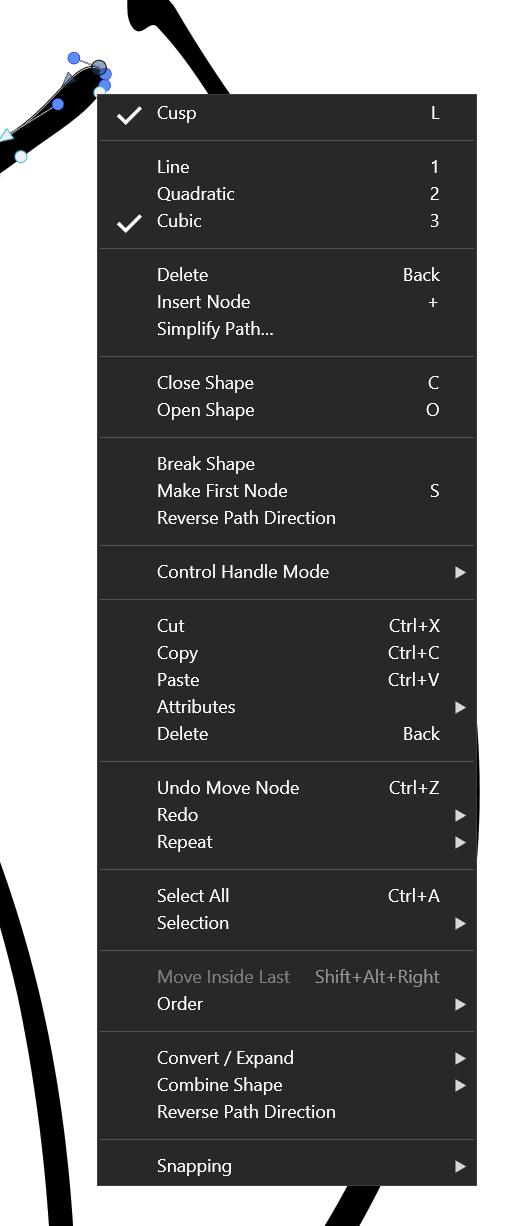
Task: Select the Copy command
Action: click(286, 653)
